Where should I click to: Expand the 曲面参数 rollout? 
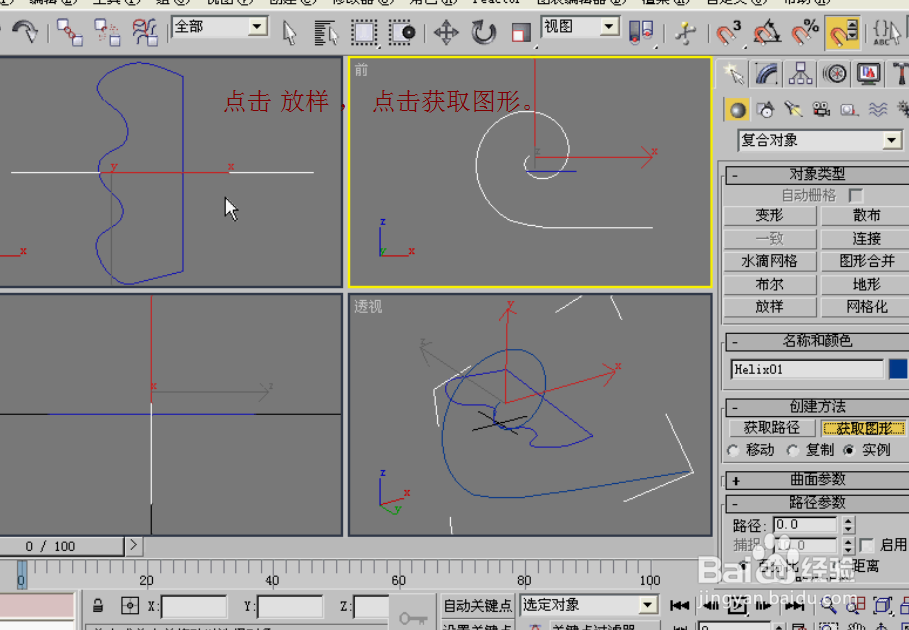tap(818, 480)
